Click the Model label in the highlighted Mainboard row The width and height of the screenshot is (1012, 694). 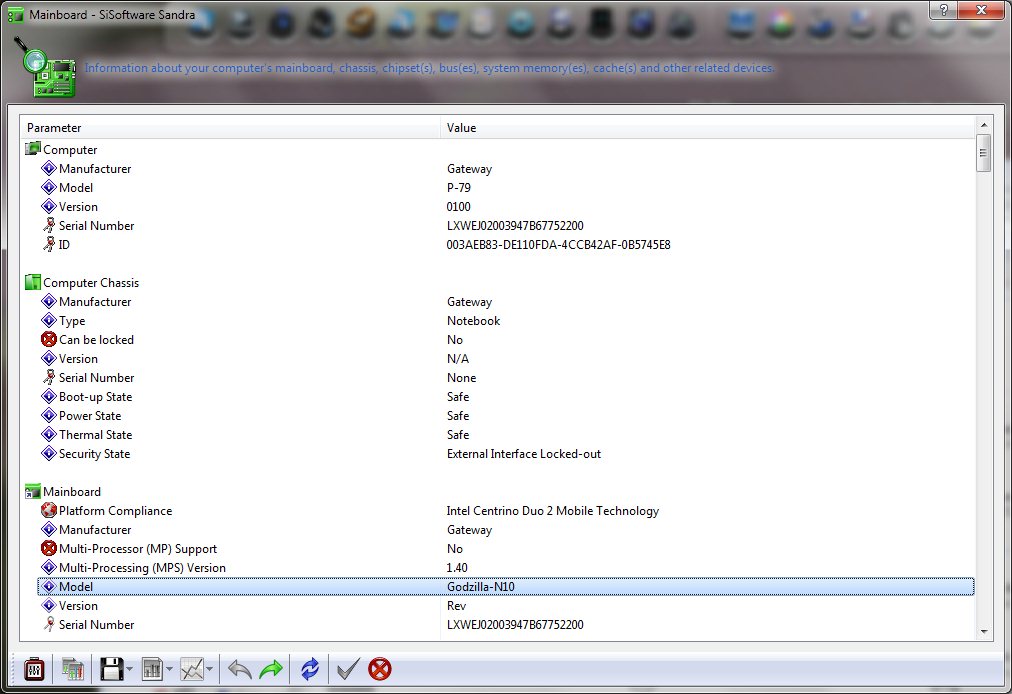point(76,587)
